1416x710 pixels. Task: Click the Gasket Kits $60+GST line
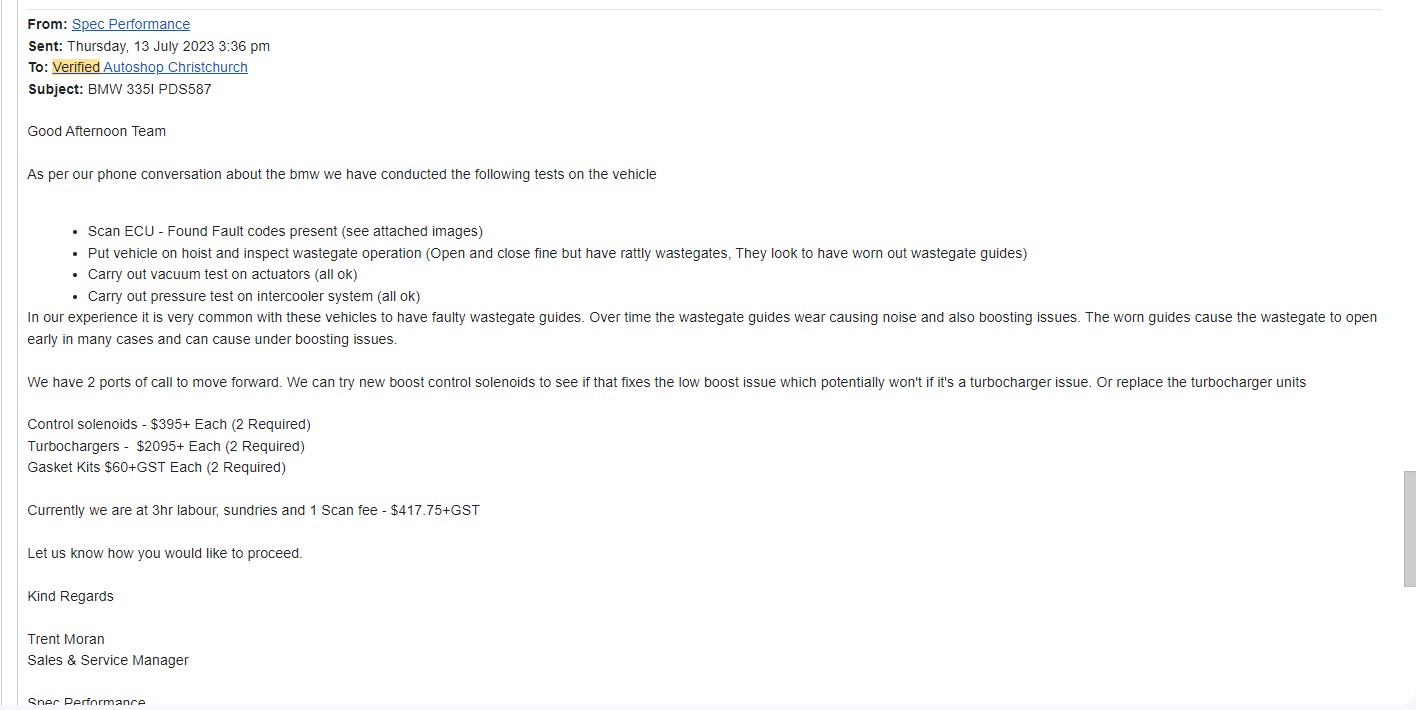(157, 467)
